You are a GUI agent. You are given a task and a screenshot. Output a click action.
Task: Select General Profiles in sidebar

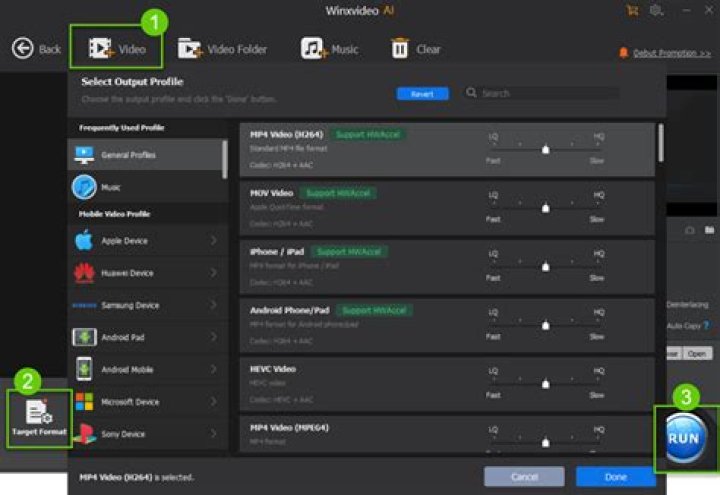click(x=147, y=155)
